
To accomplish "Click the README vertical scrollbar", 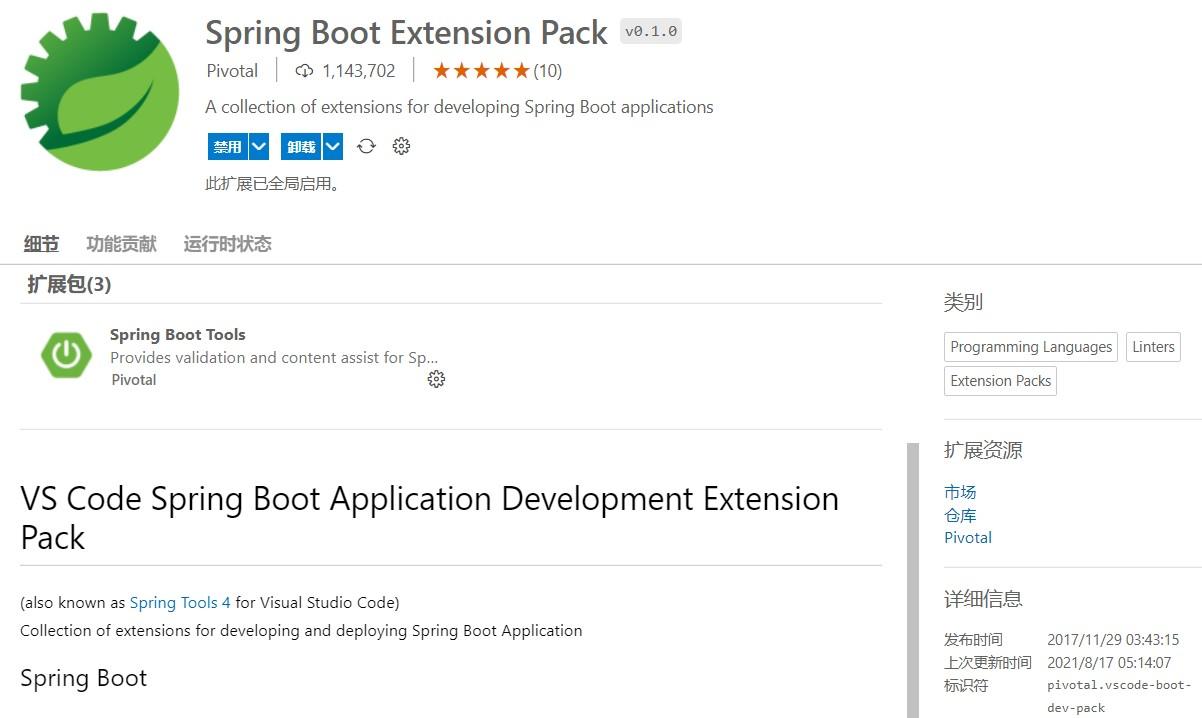I will pyautogui.click(x=912, y=580).
